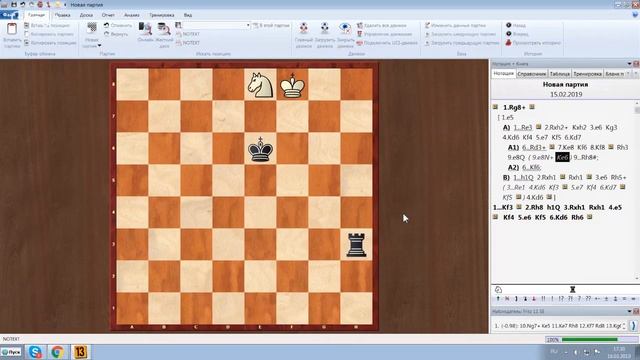Click the Default engine icon
The width and height of the screenshot is (640, 360).
click(x=304, y=28)
